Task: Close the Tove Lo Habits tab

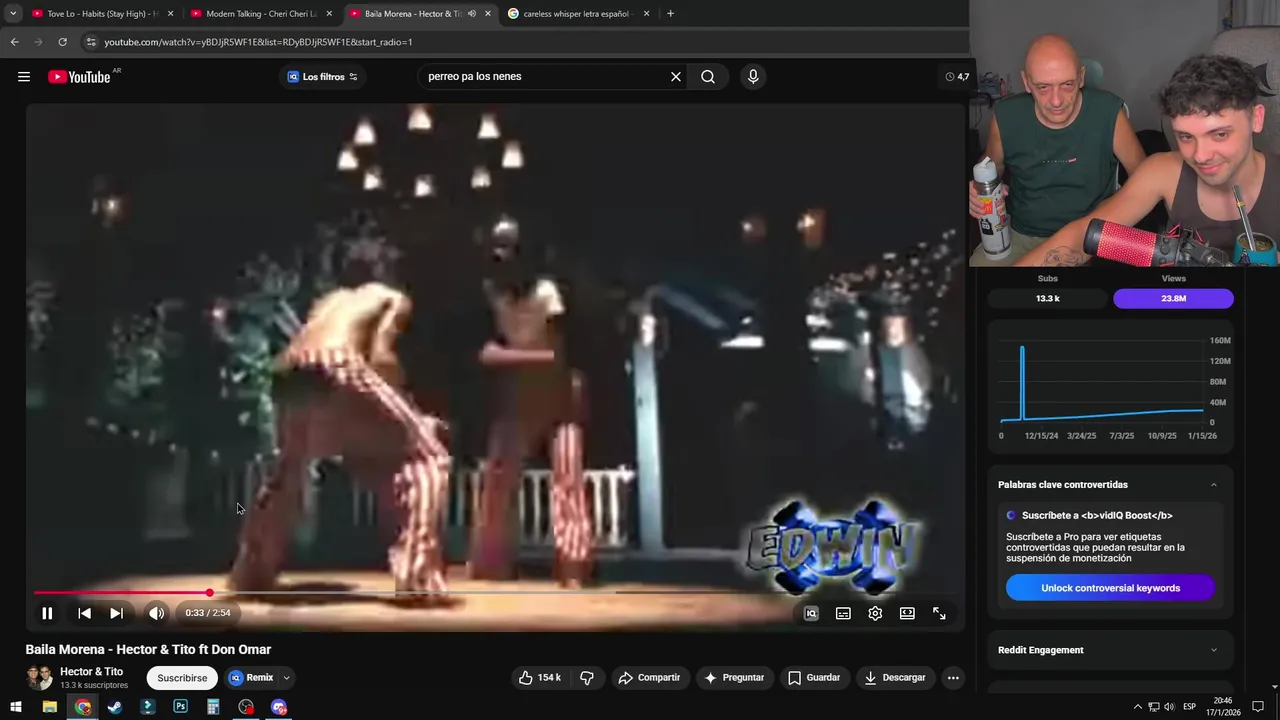Action: click(171, 14)
